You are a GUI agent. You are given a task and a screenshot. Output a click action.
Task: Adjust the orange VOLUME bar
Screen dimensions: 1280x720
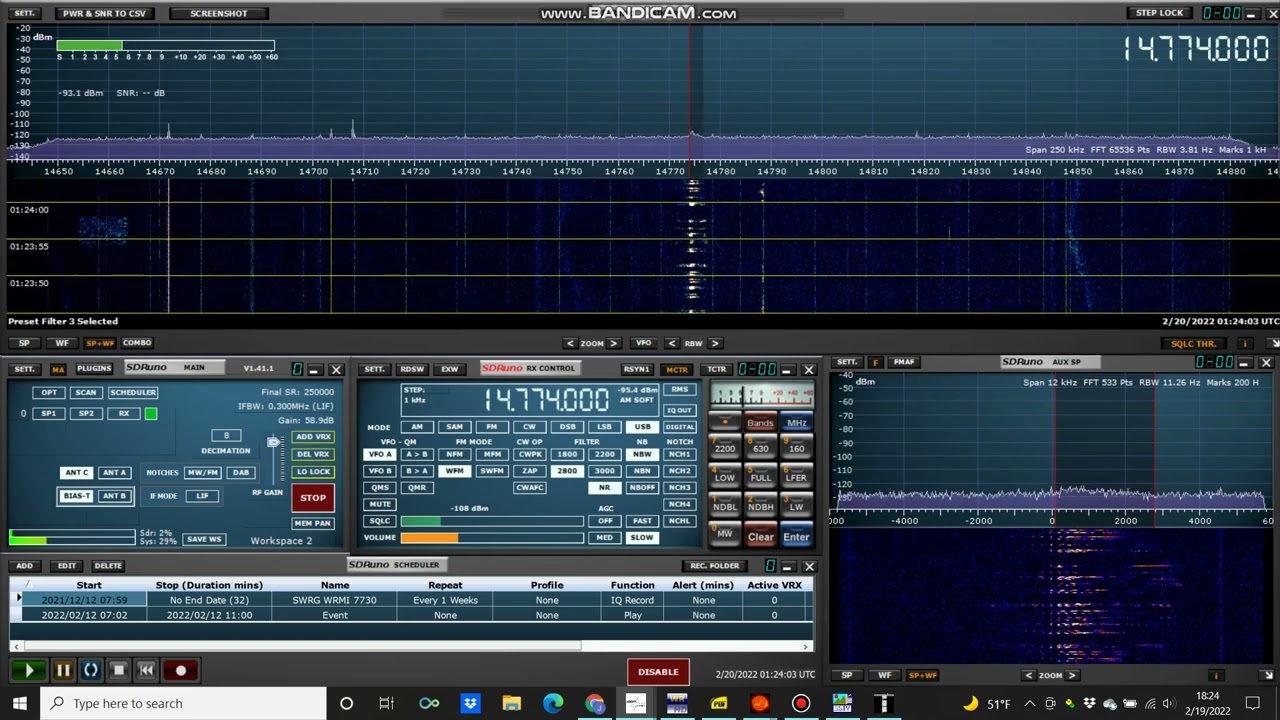[x=492, y=538]
